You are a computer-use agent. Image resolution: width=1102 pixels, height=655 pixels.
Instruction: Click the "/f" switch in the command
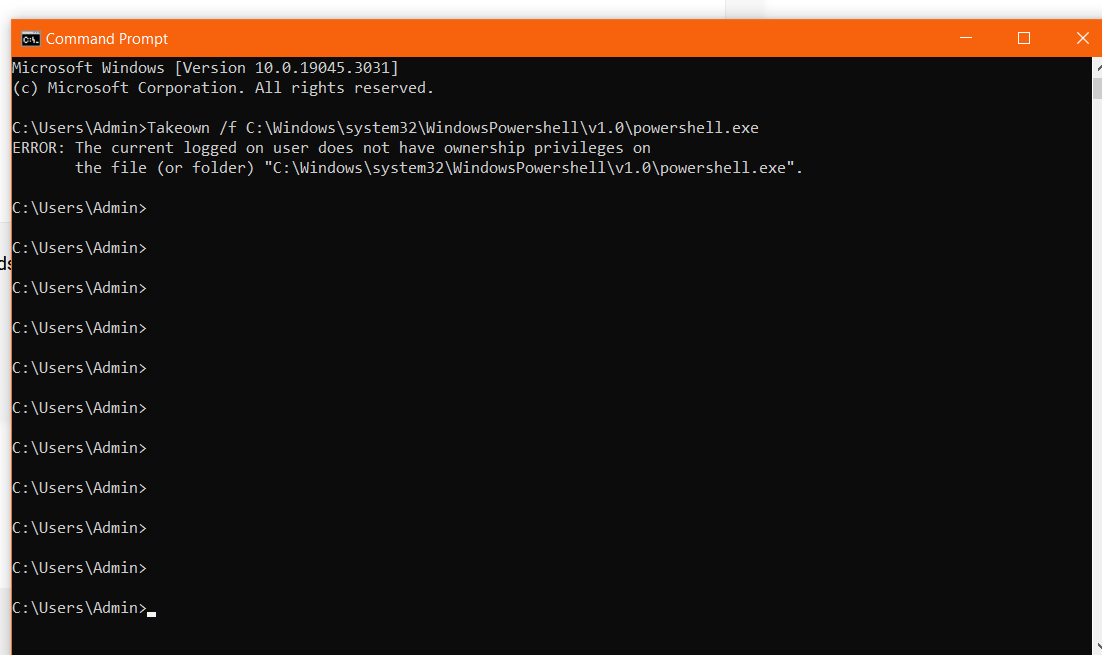228,128
